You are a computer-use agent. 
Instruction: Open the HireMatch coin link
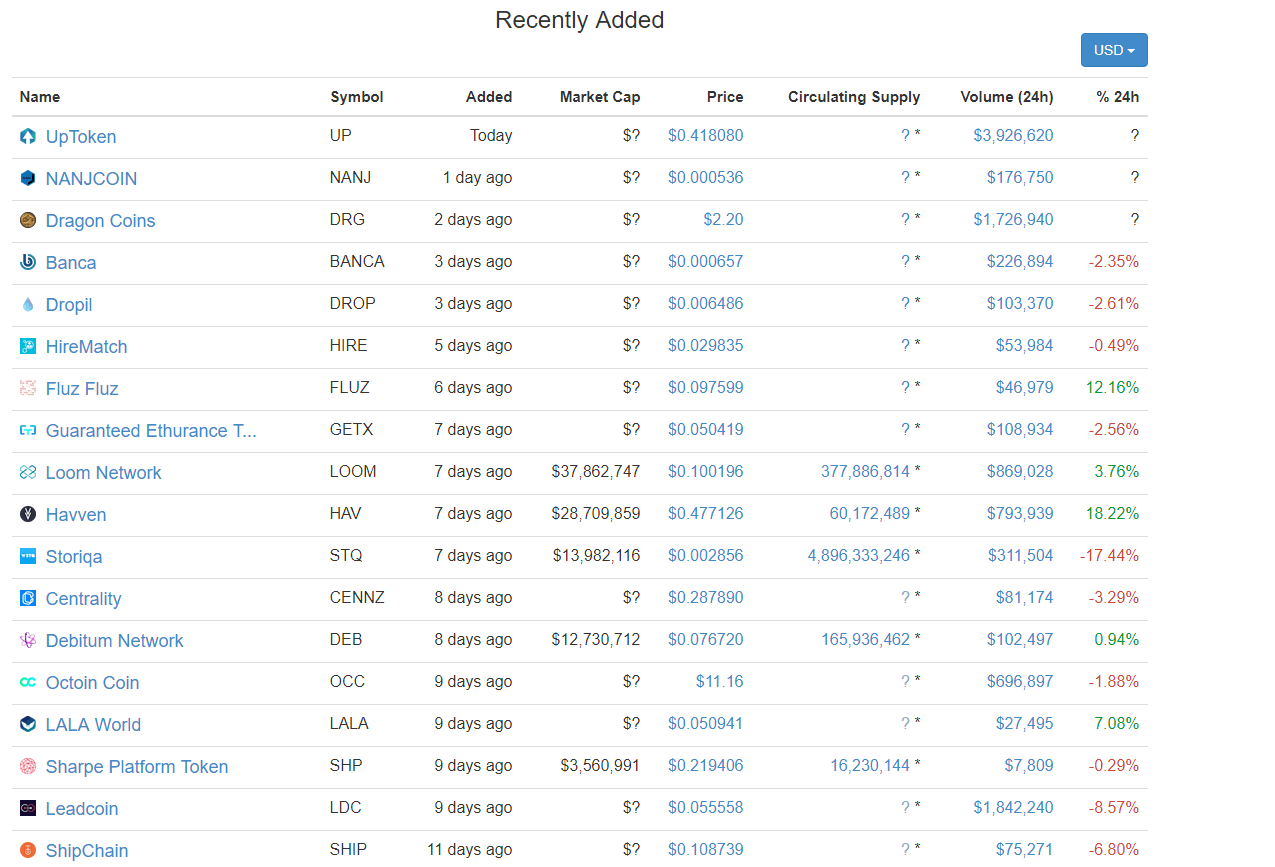point(87,347)
